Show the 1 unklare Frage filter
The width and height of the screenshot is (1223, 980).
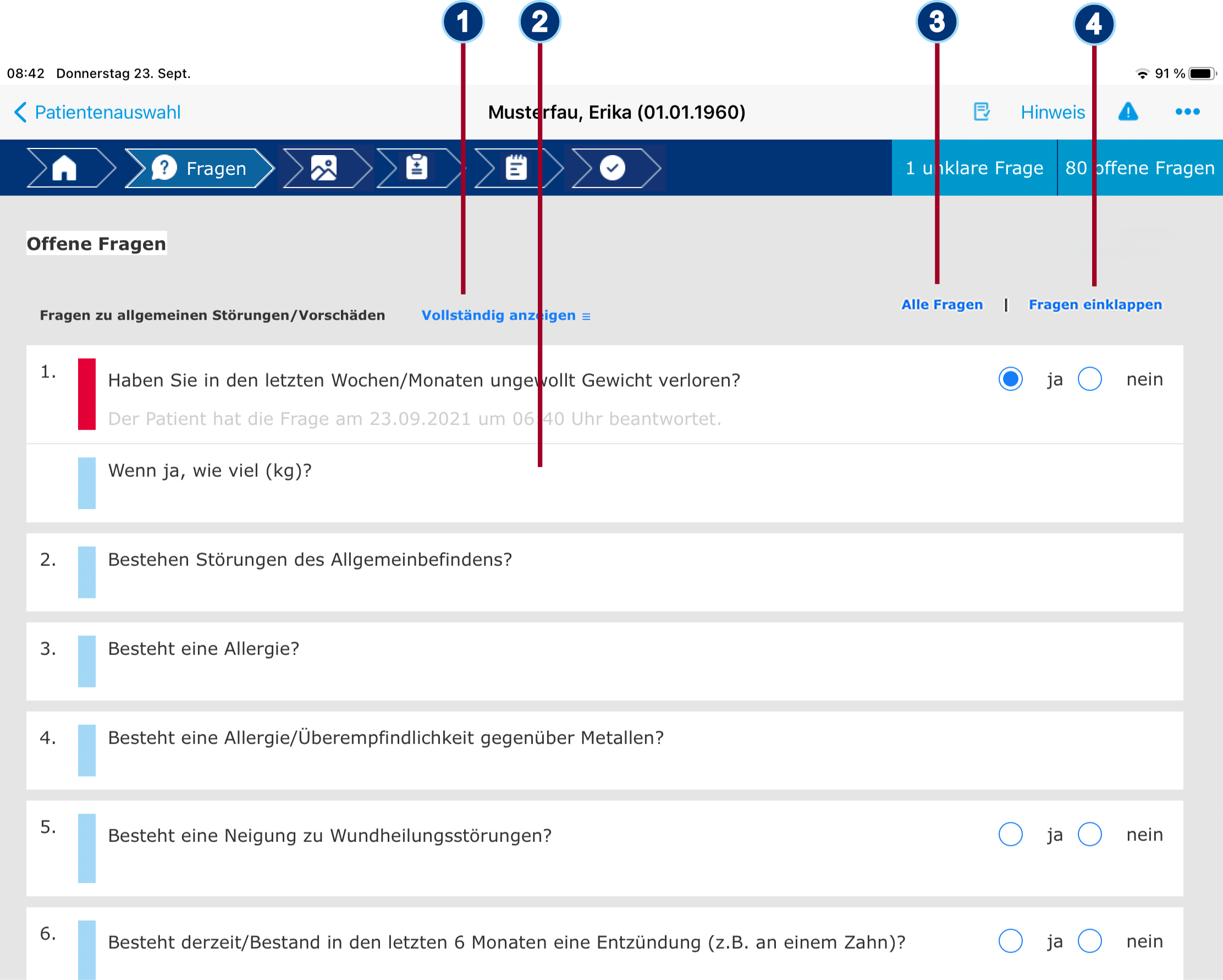click(x=974, y=168)
